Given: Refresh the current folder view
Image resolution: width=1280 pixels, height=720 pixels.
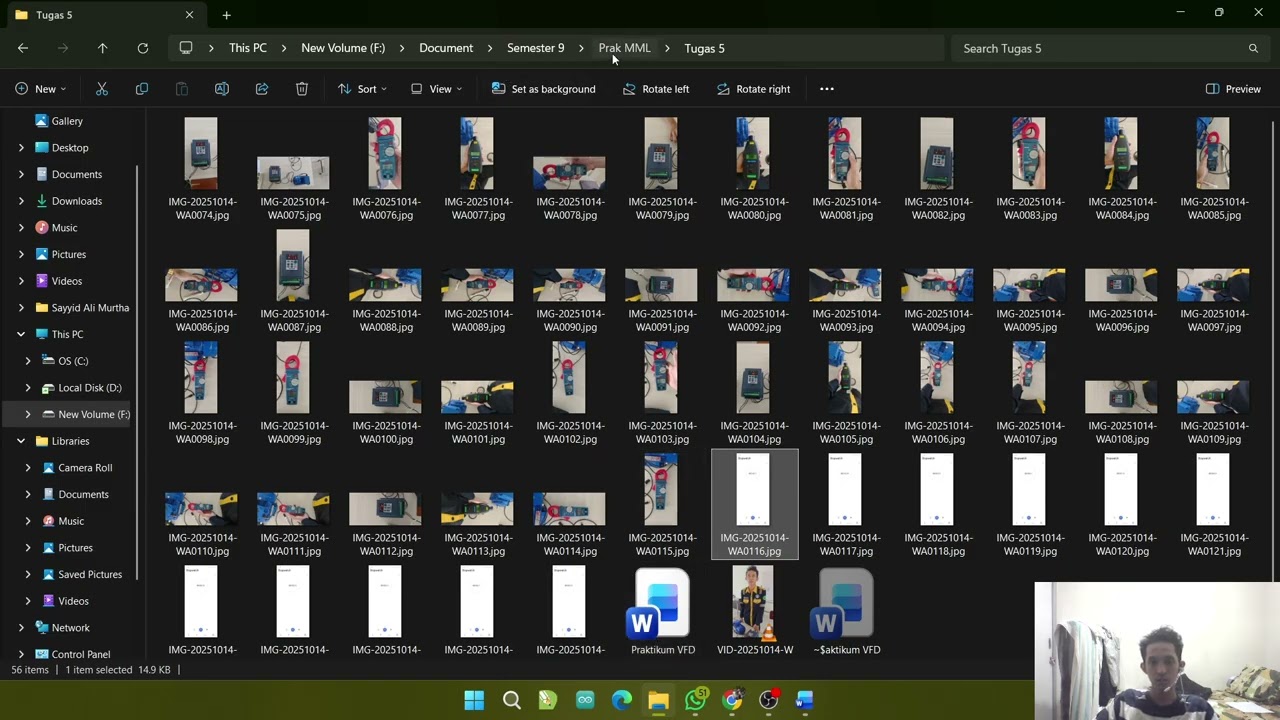Looking at the screenshot, I should 143,48.
